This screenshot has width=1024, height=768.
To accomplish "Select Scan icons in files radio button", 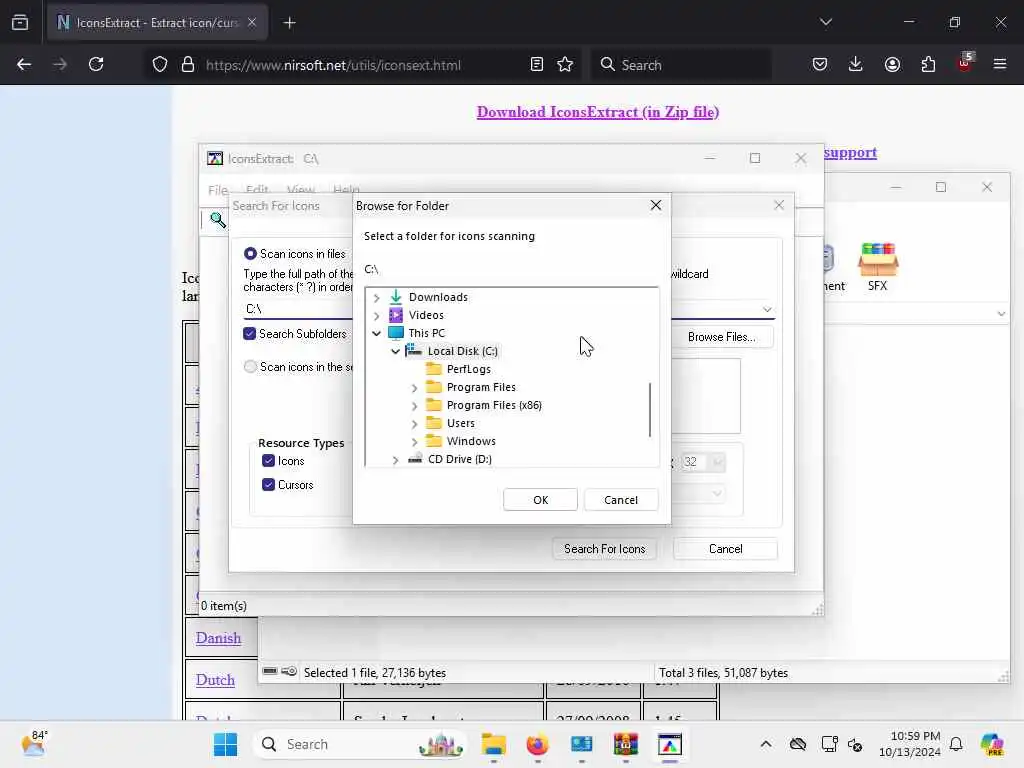I will click(250, 253).
